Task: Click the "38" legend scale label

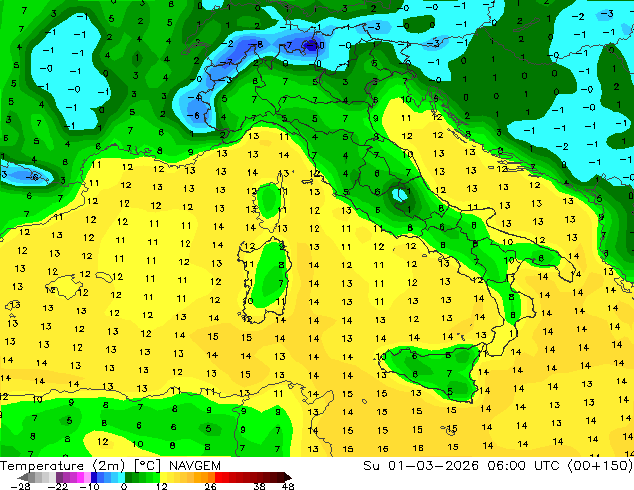Action: [x=260, y=486]
